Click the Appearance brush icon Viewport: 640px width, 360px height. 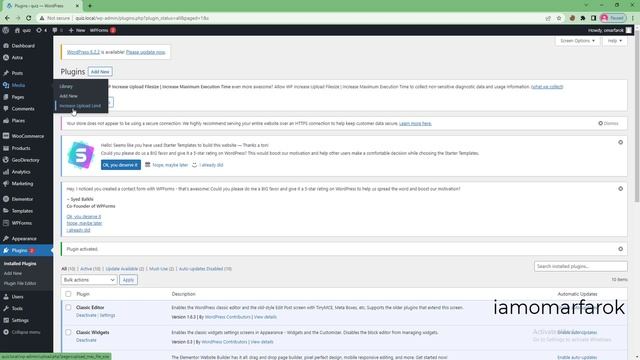pos(6,238)
